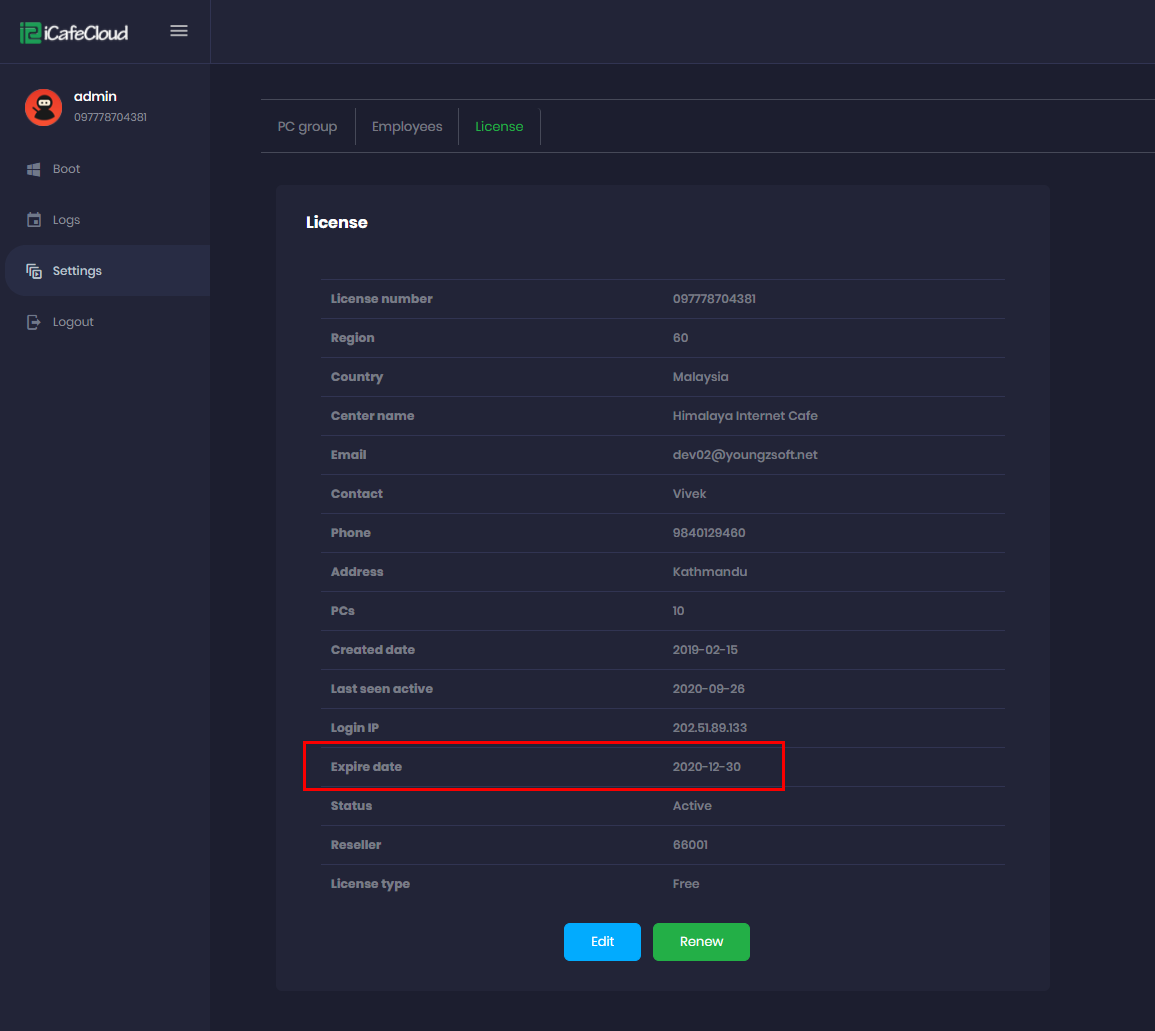This screenshot has height=1031, width=1155.
Task: Click the Settings gear sidebar icon
Action: (35, 270)
